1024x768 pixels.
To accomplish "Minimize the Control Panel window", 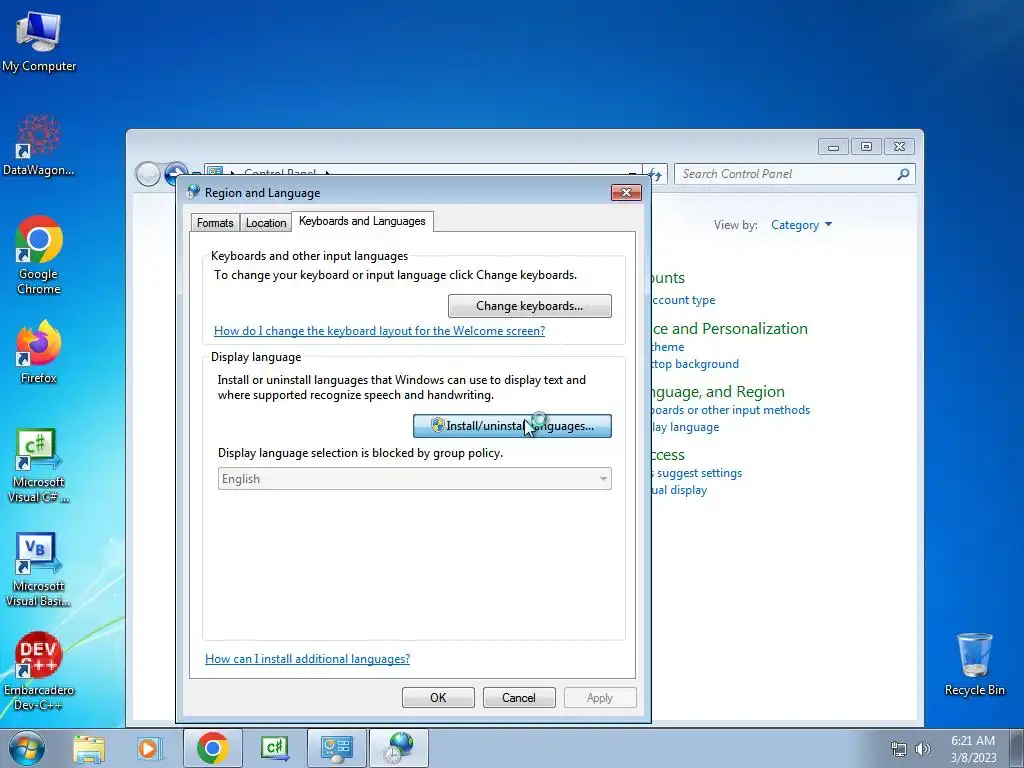I will click(833, 147).
